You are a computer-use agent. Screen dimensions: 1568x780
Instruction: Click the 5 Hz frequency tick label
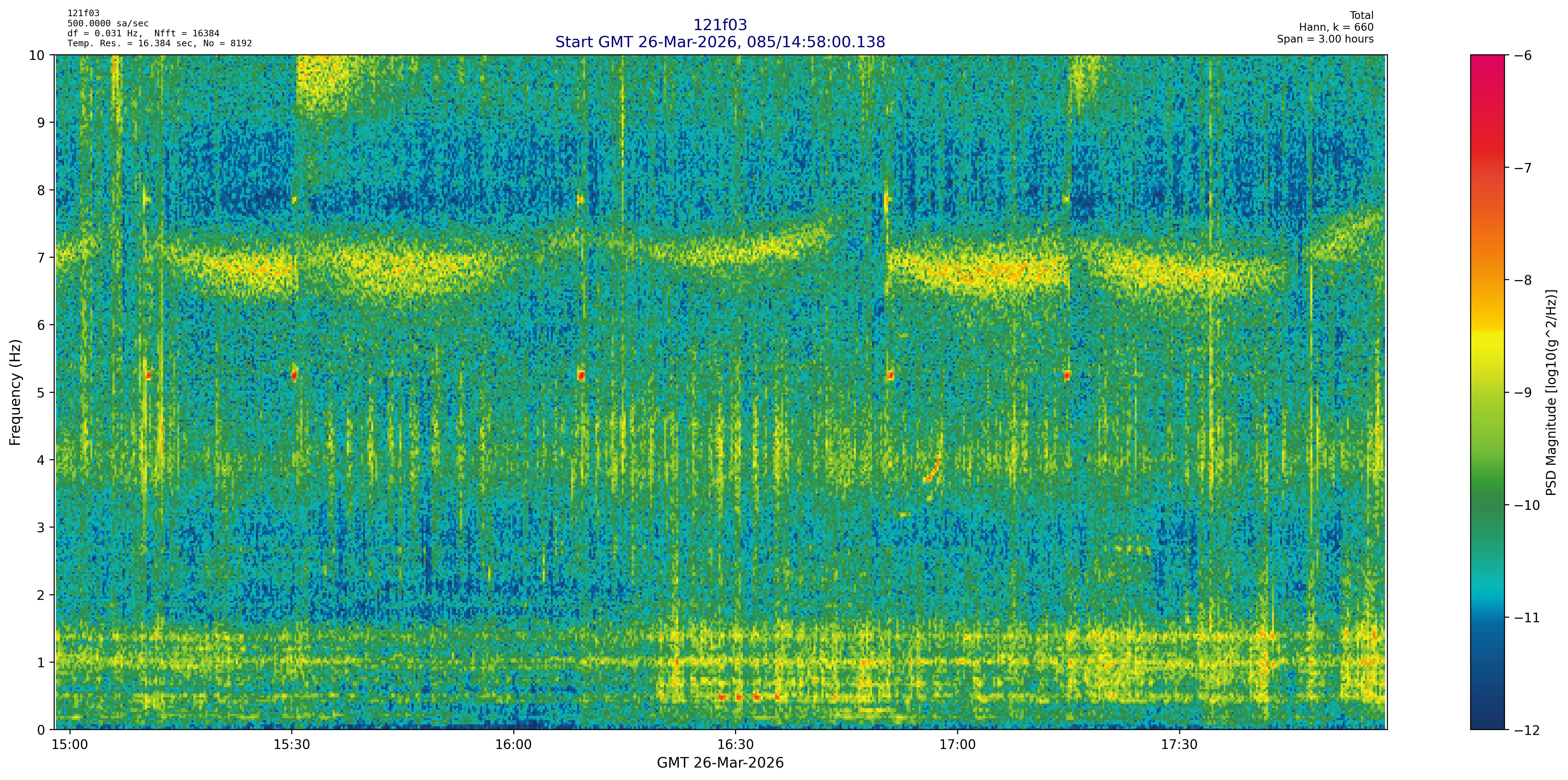click(x=41, y=392)
